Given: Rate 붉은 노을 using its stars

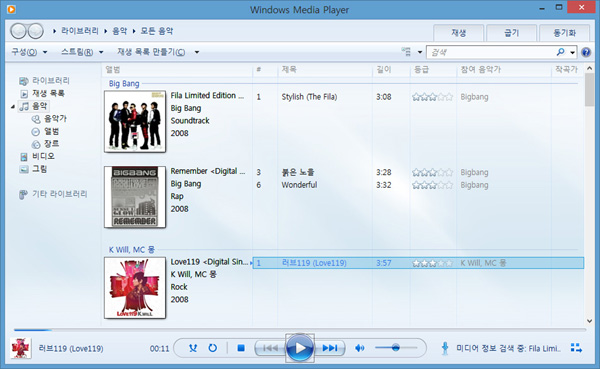Looking at the screenshot, I should [x=432, y=173].
